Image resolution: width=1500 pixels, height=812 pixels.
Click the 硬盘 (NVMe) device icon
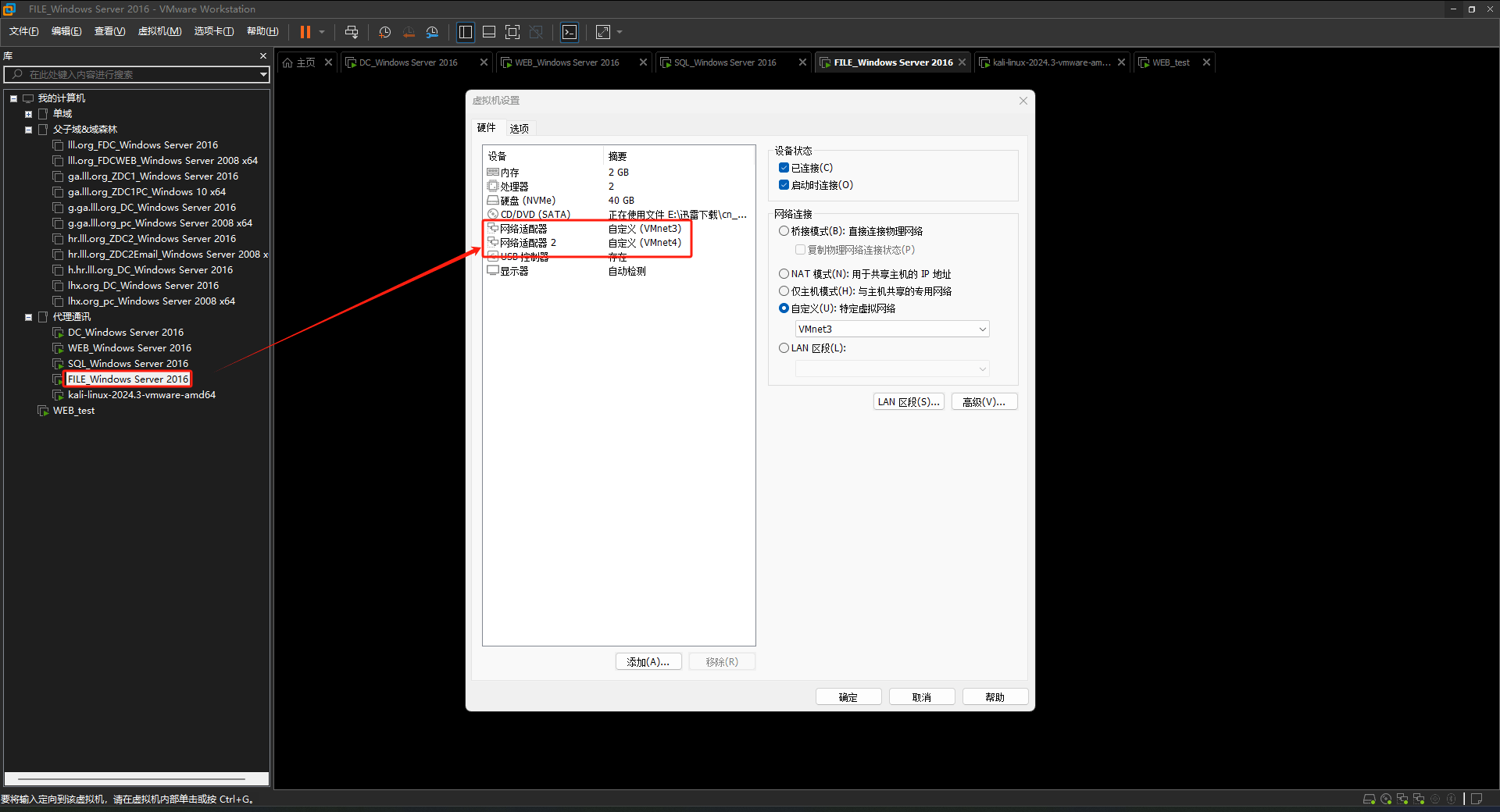[x=493, y=200]
